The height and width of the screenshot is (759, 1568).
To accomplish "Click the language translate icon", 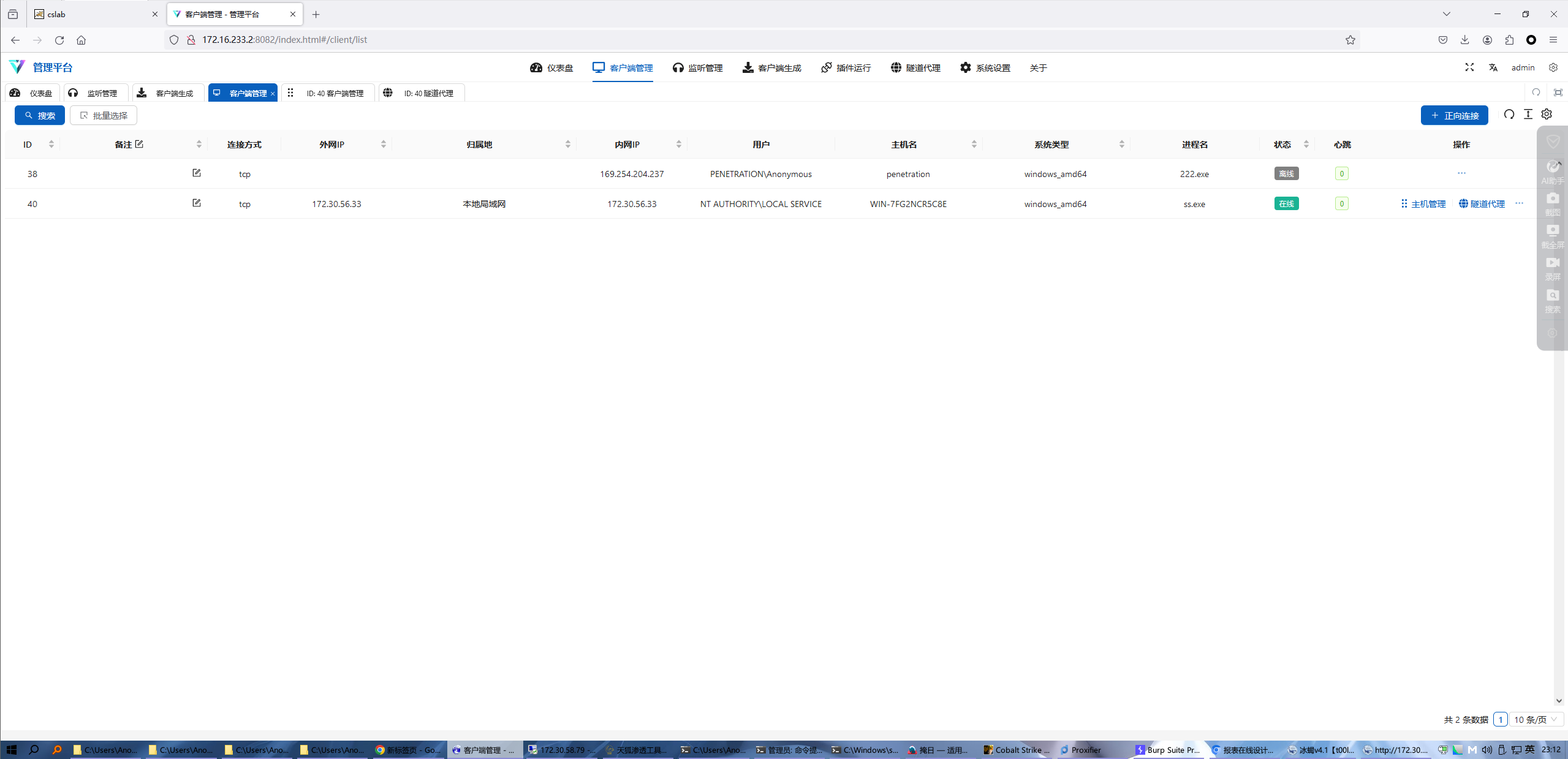I will coord(1493,67).
